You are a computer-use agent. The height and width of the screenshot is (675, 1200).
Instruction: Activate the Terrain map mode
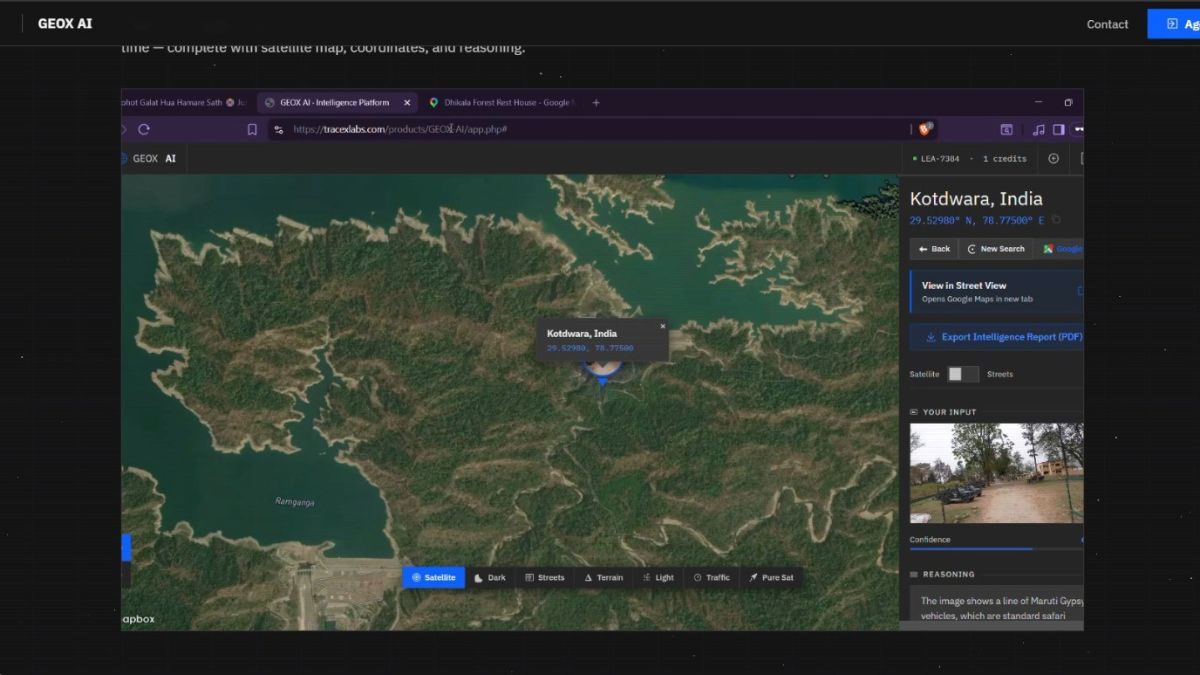(603, 577)
